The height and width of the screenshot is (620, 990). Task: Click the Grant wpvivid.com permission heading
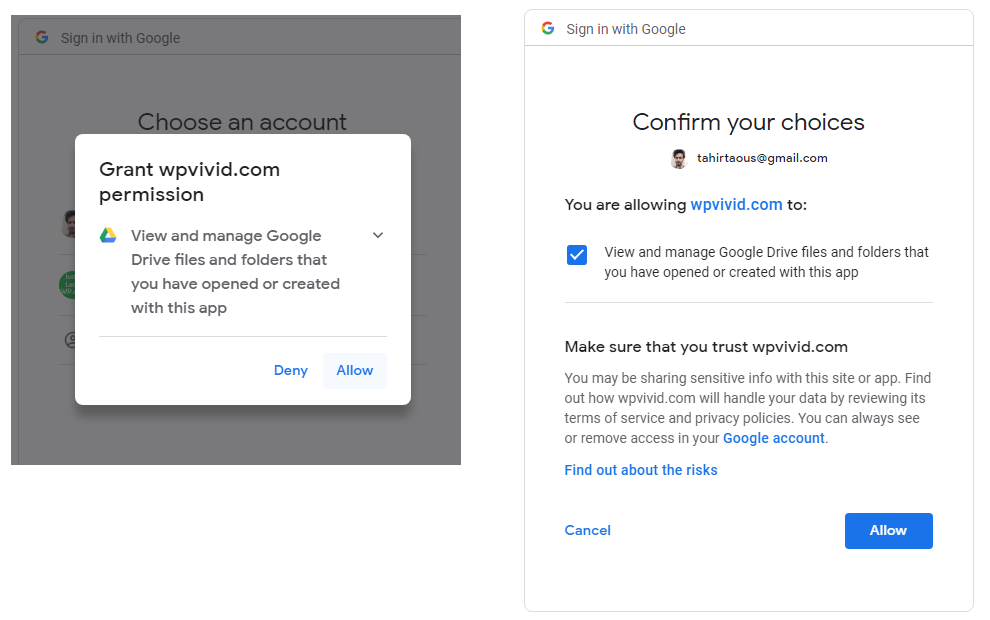189,182
